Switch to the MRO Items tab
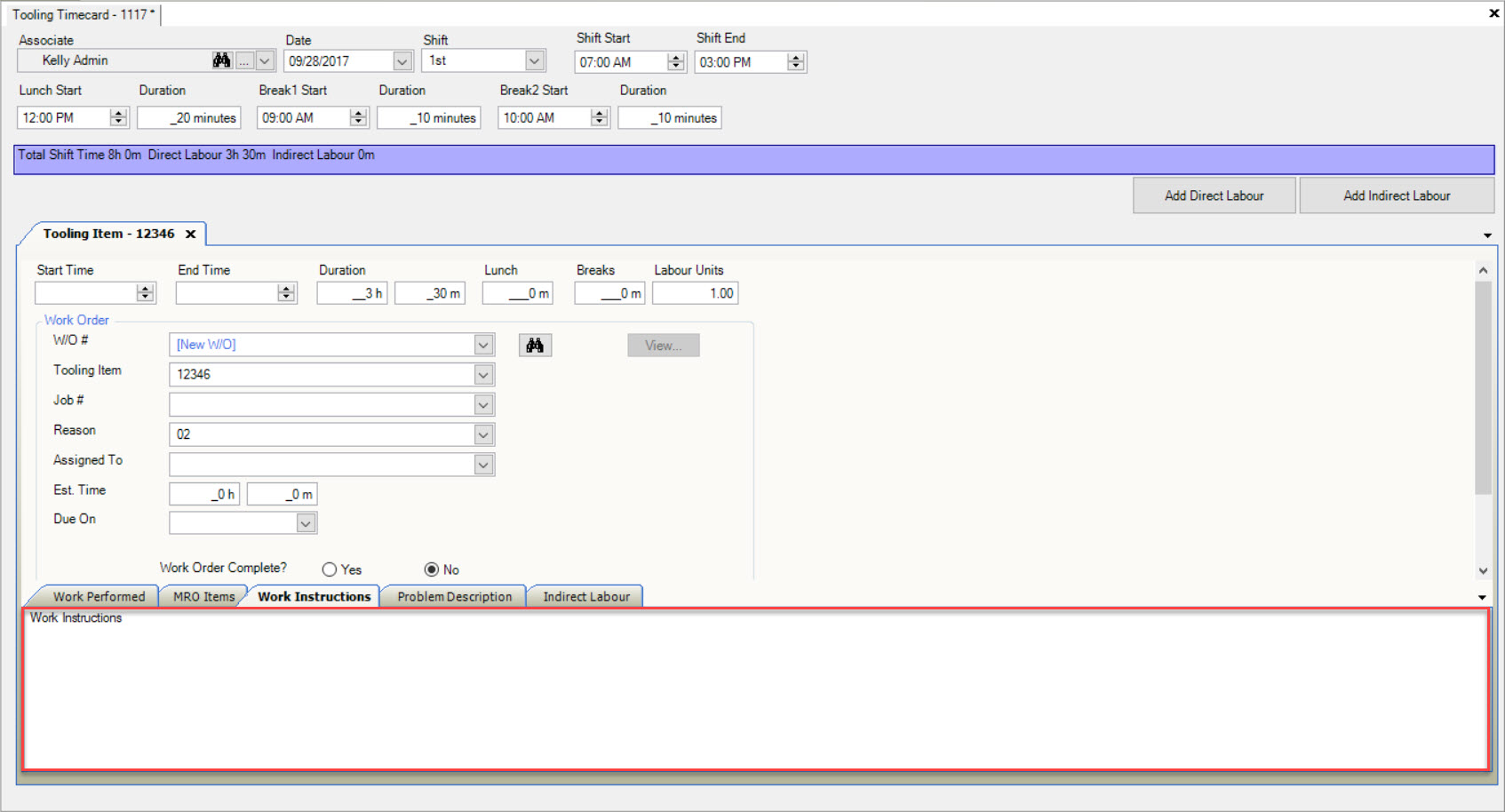The image size is (1505, 812). click(203, 597)
